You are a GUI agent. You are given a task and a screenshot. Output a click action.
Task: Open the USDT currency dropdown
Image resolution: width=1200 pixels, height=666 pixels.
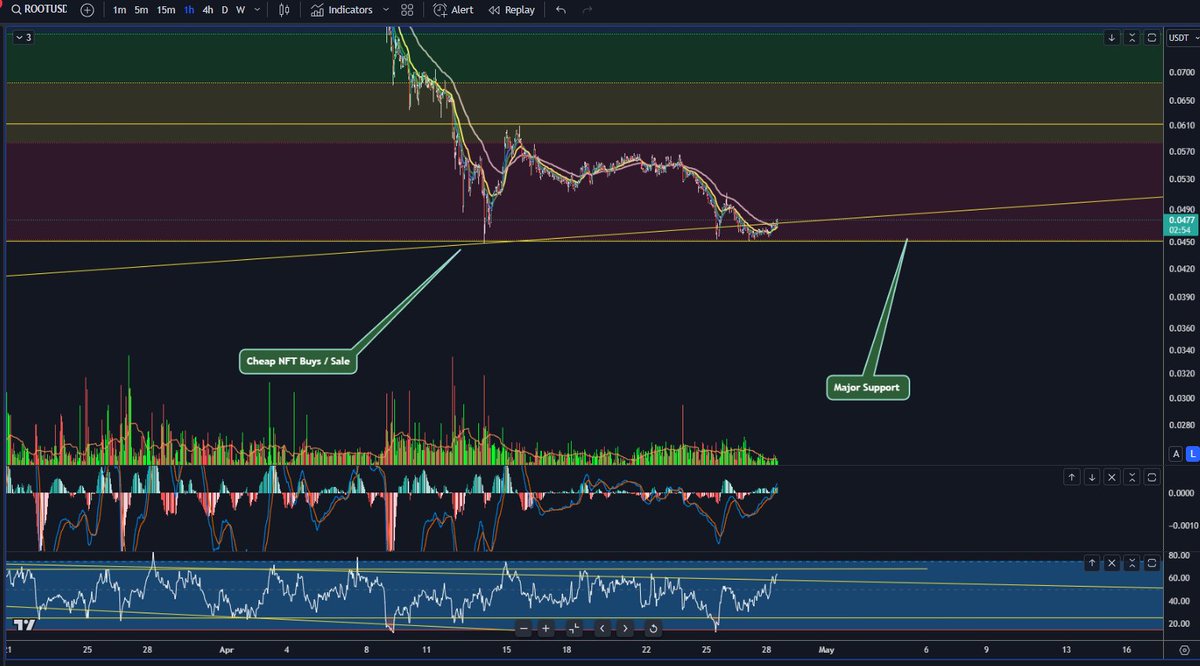click(x=1181, y=38)
